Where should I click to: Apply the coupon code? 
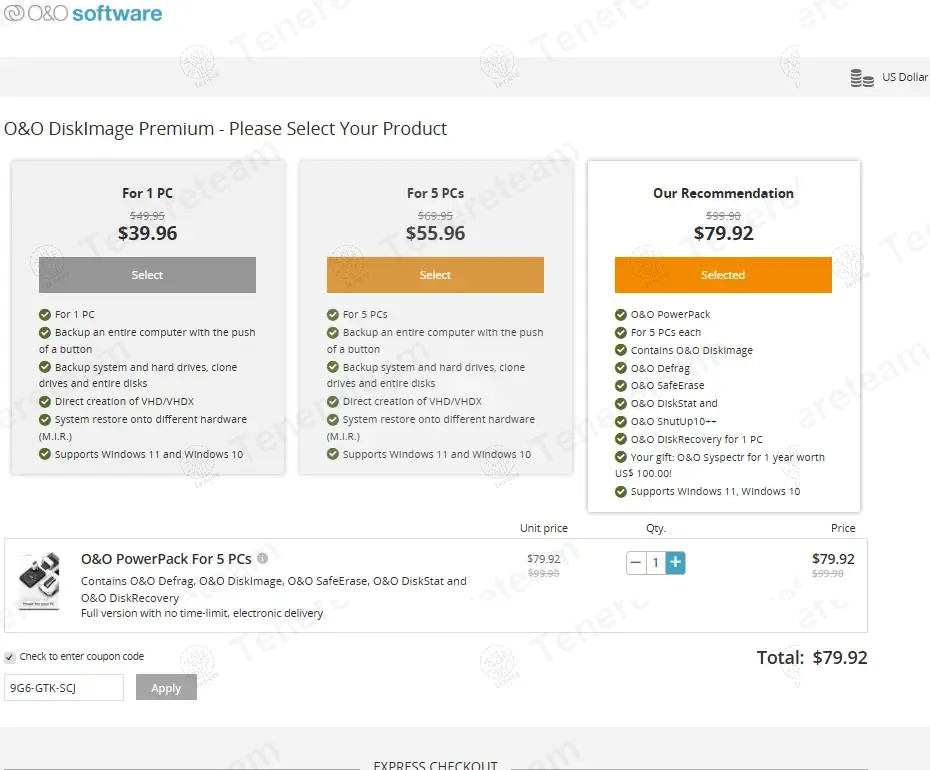(166, 688)
